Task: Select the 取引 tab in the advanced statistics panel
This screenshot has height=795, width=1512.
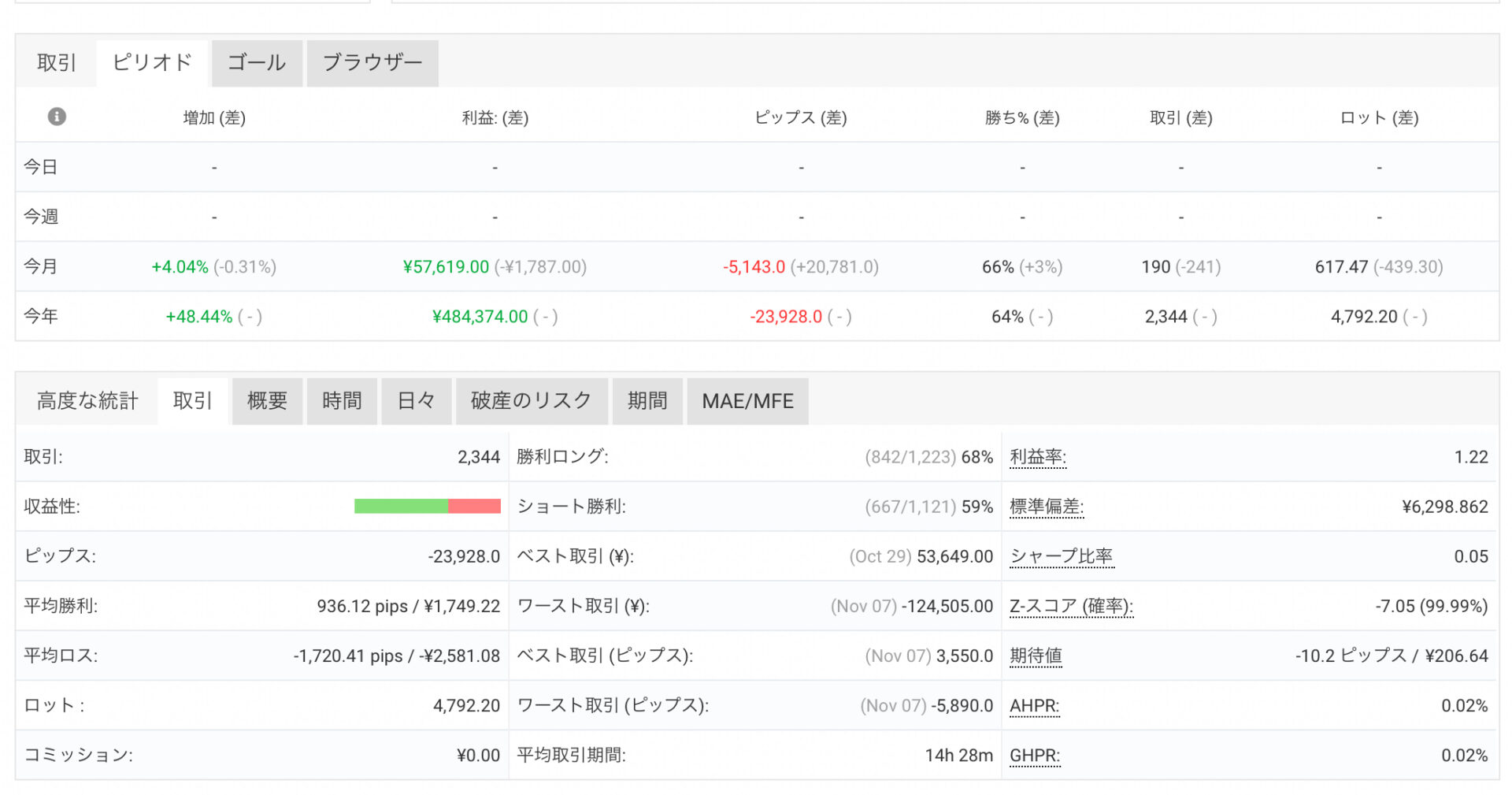Action: 193,401
